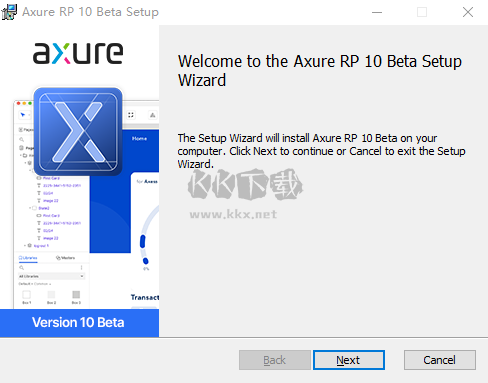Close the setup wizard window
The height and width of the screenshot is (383, 488).
[468, 12]
